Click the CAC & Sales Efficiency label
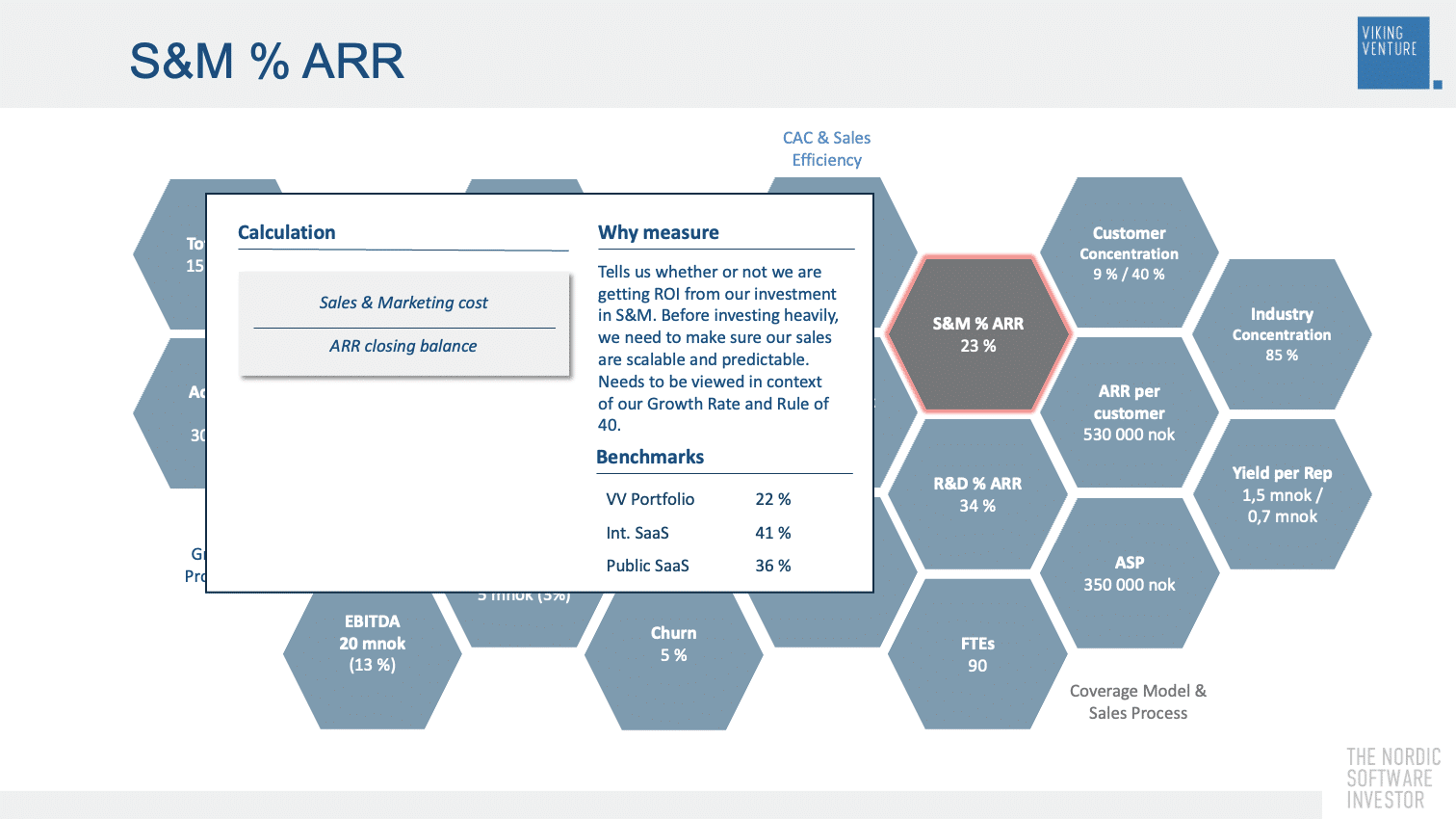The height and width of the screenshot is (819, 1456). pyautogui.click(x=826, y=148)
